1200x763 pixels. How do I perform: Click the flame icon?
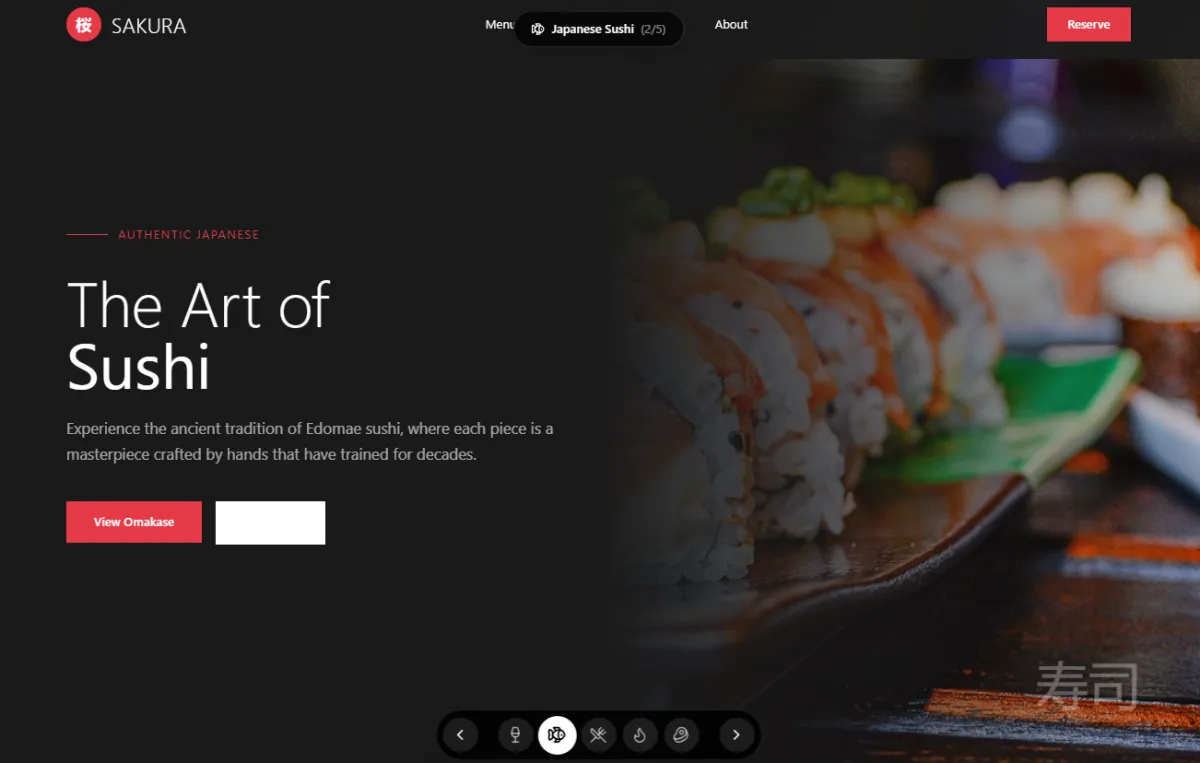point(639,735)
